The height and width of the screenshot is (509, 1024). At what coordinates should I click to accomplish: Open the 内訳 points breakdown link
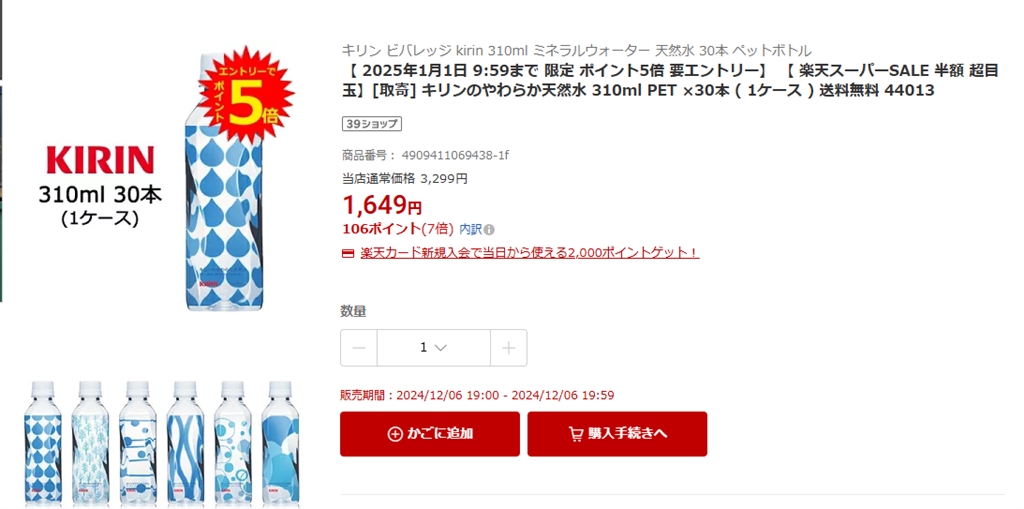click(470, 229)
